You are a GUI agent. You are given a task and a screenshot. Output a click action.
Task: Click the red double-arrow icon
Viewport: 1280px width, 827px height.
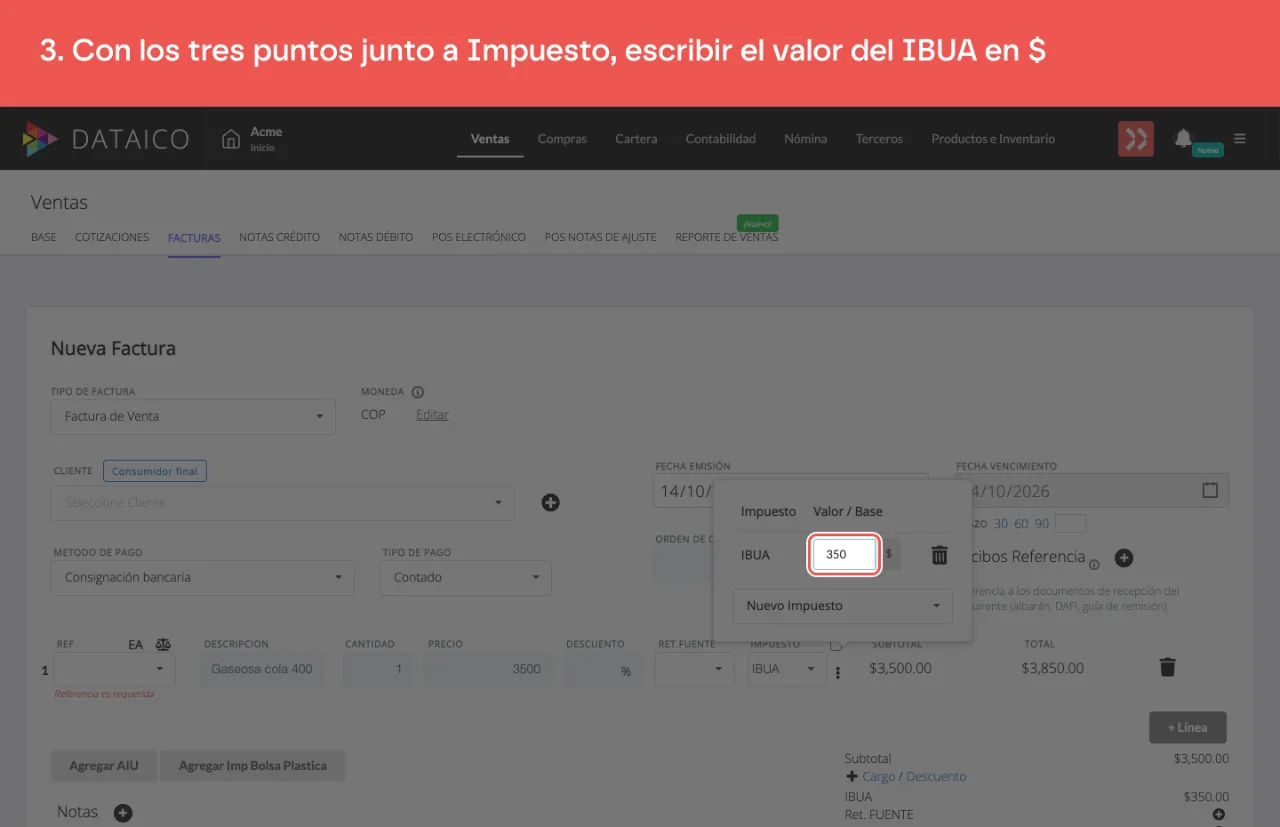1136,139
